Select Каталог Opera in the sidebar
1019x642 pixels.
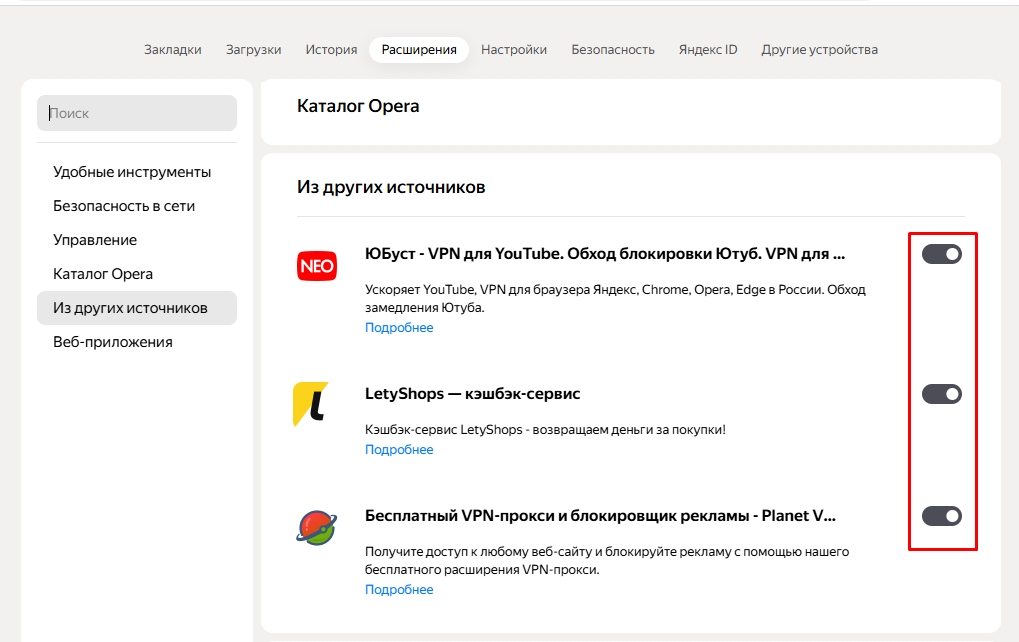[137, 274]
